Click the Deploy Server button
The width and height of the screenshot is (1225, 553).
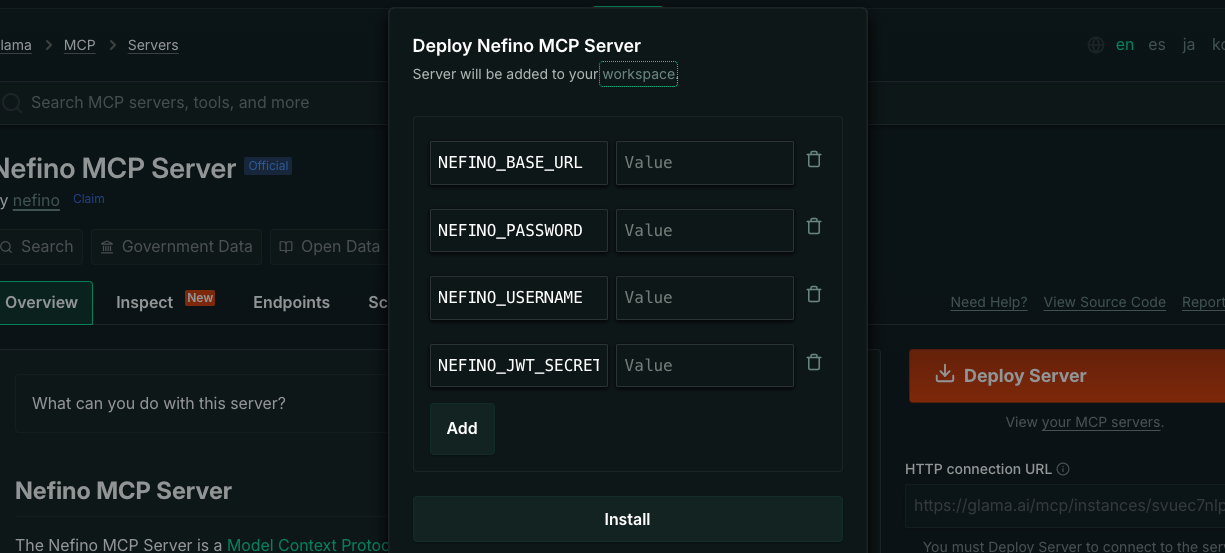click(x=1067, y=376)
